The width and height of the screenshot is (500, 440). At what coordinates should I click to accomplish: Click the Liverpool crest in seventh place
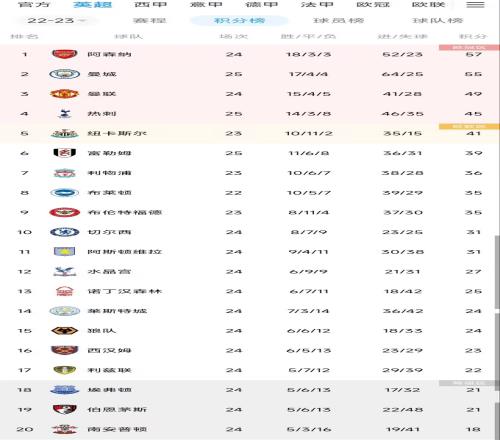[65, 173]
